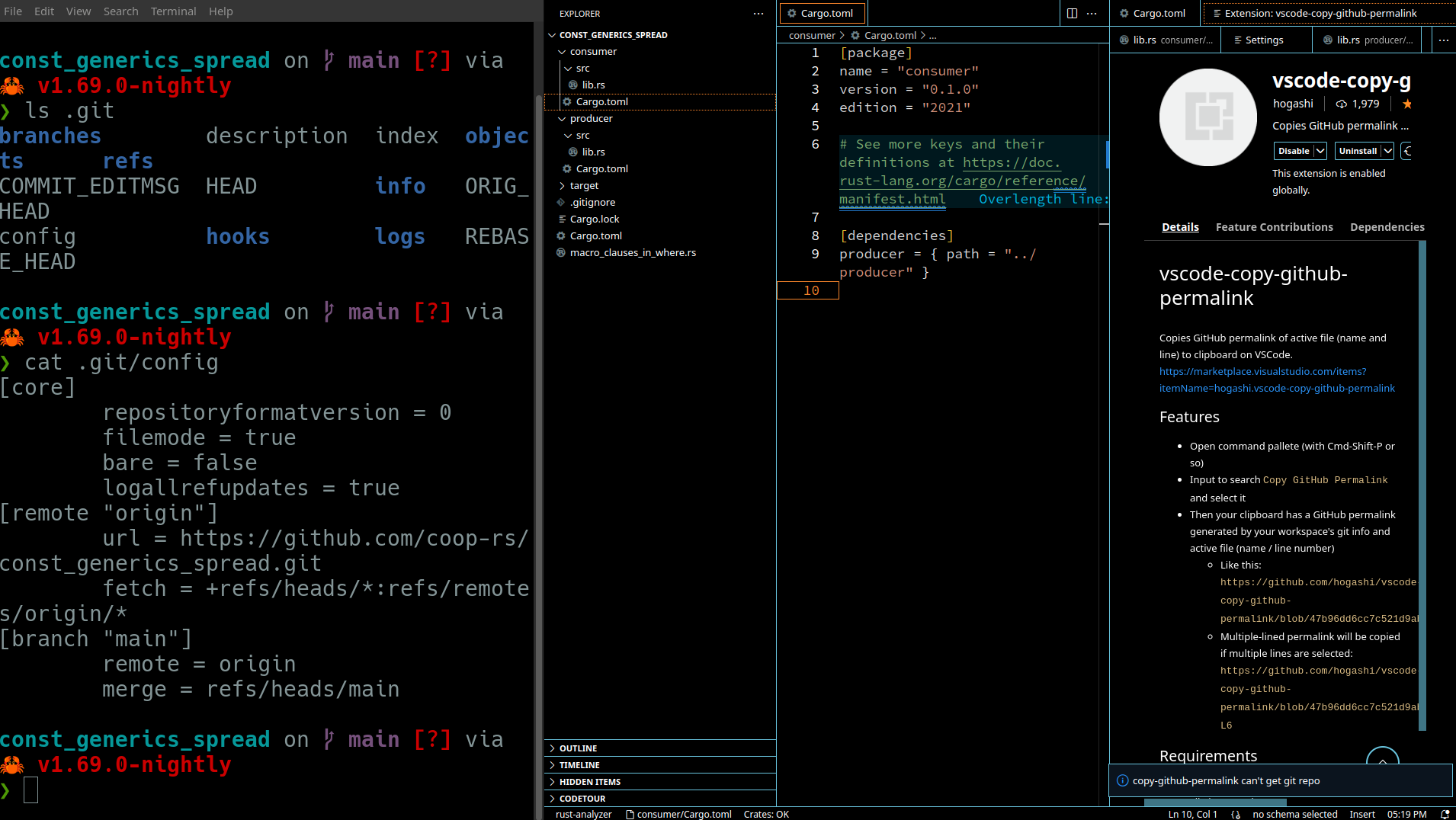
Task: Open the File menu in terminal
Action: coord(13,11)
